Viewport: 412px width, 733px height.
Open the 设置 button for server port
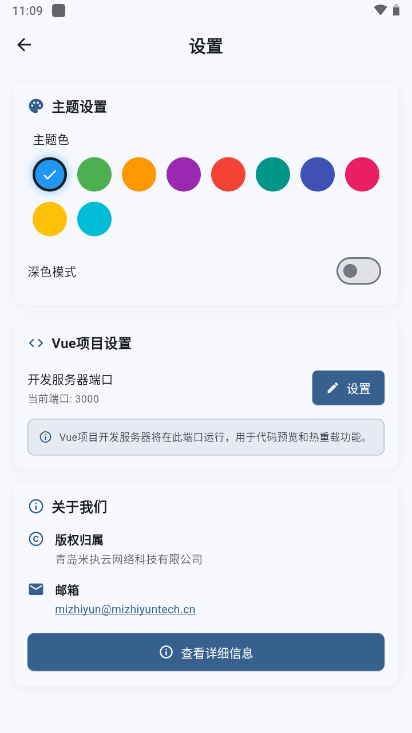click(x=348, y=388)
